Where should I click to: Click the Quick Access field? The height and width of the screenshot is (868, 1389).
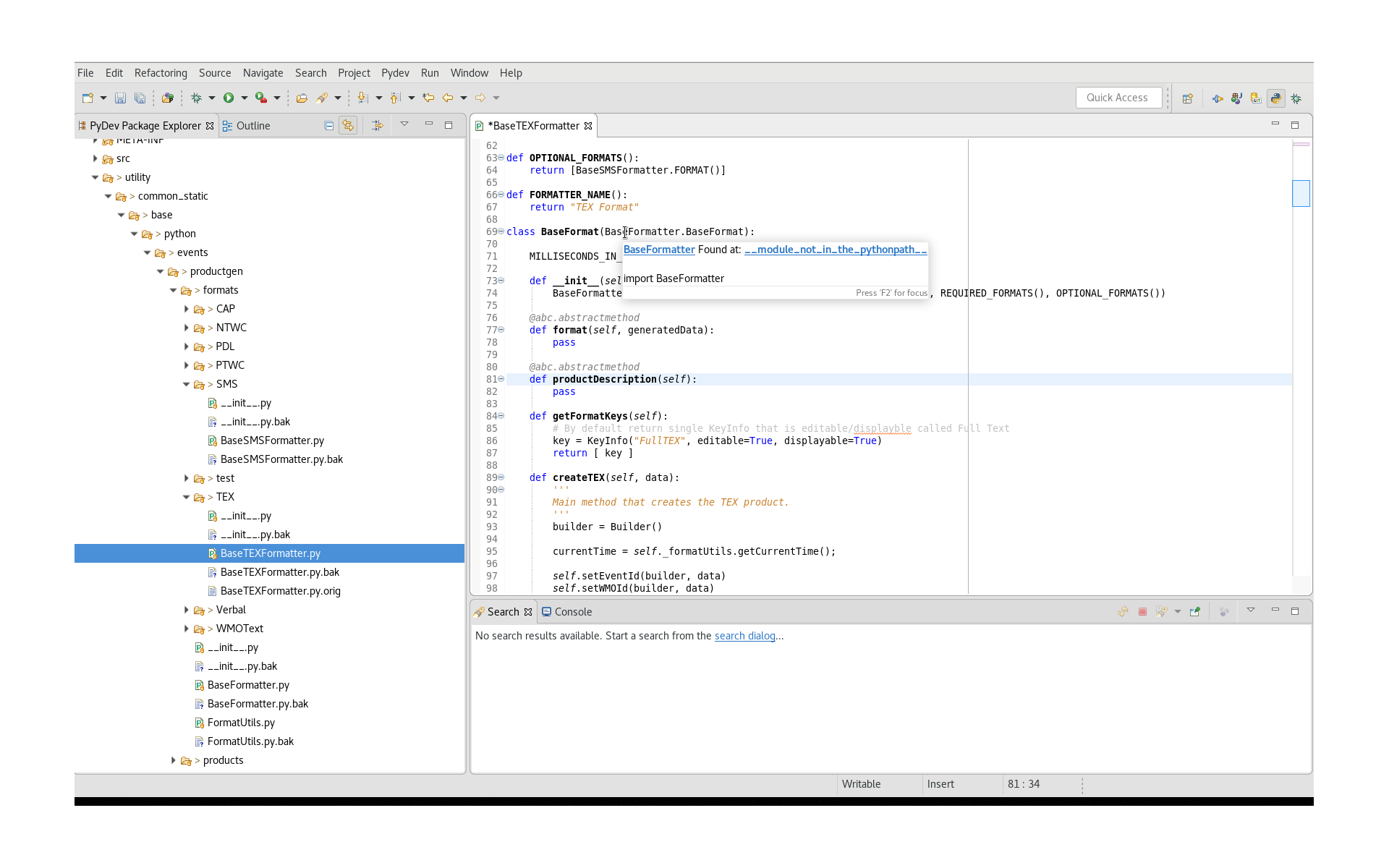[1118, 98]
